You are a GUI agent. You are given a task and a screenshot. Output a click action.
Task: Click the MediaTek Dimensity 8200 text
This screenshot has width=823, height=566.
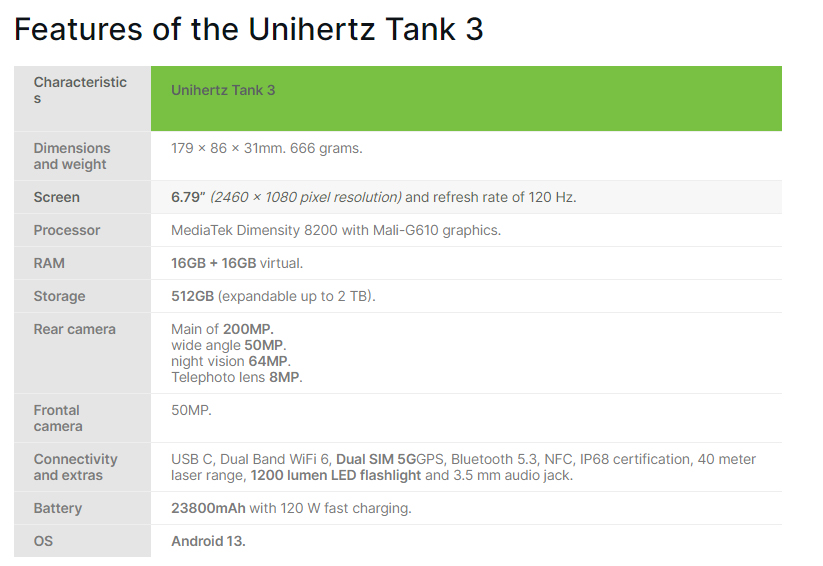pos(254,230)
